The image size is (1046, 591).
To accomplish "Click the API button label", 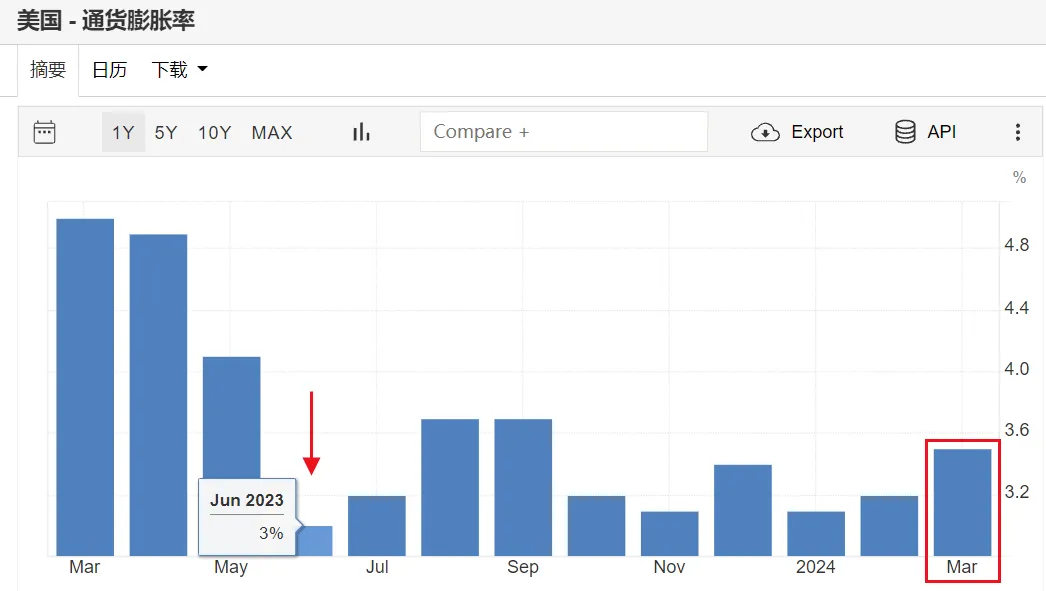I will [x=941, y=132].
